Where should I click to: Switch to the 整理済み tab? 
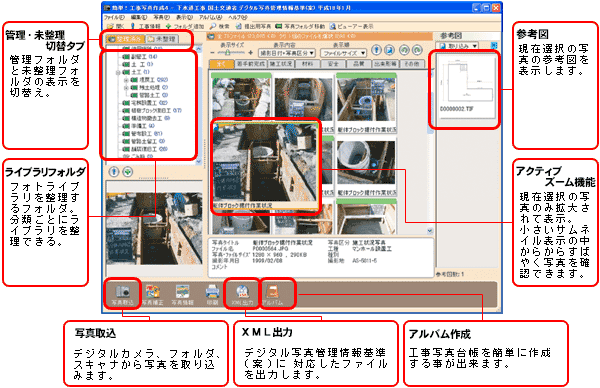point(125,39)
